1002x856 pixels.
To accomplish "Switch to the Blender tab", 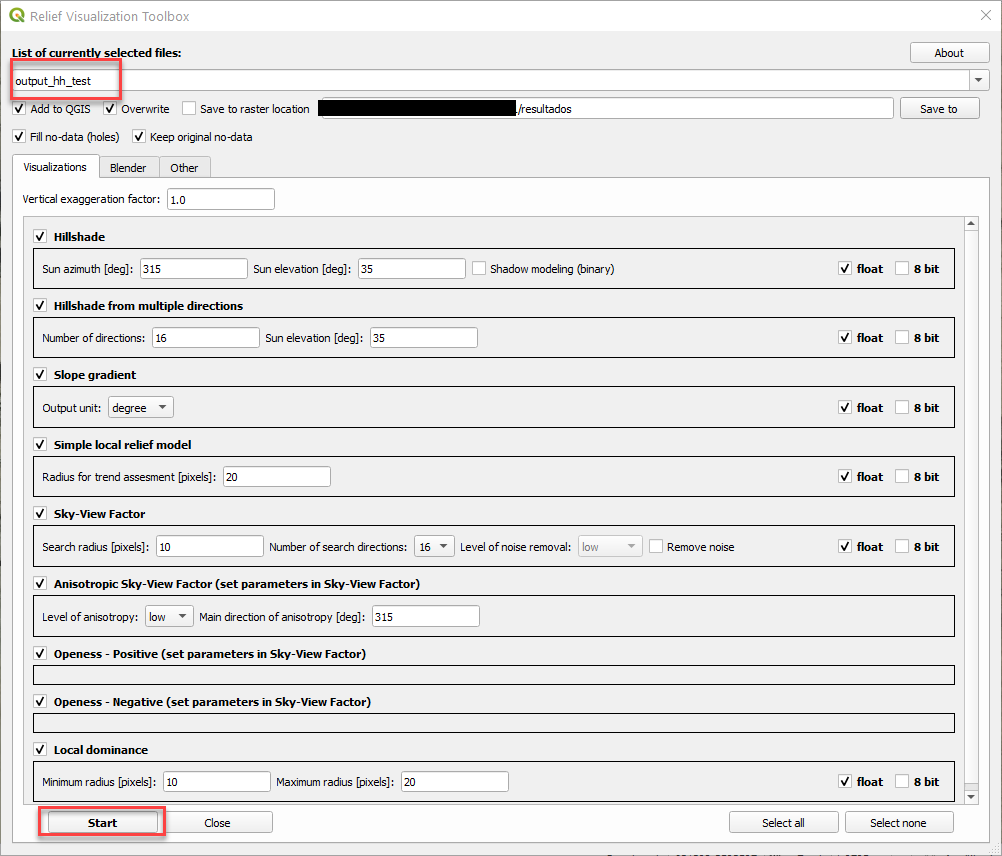I will click(x=128, y=167).
